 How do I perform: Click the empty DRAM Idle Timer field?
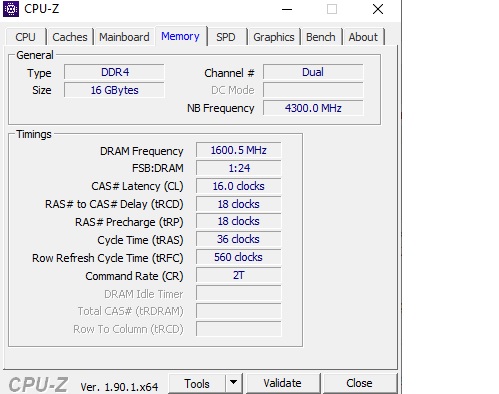tap(239, 294)
